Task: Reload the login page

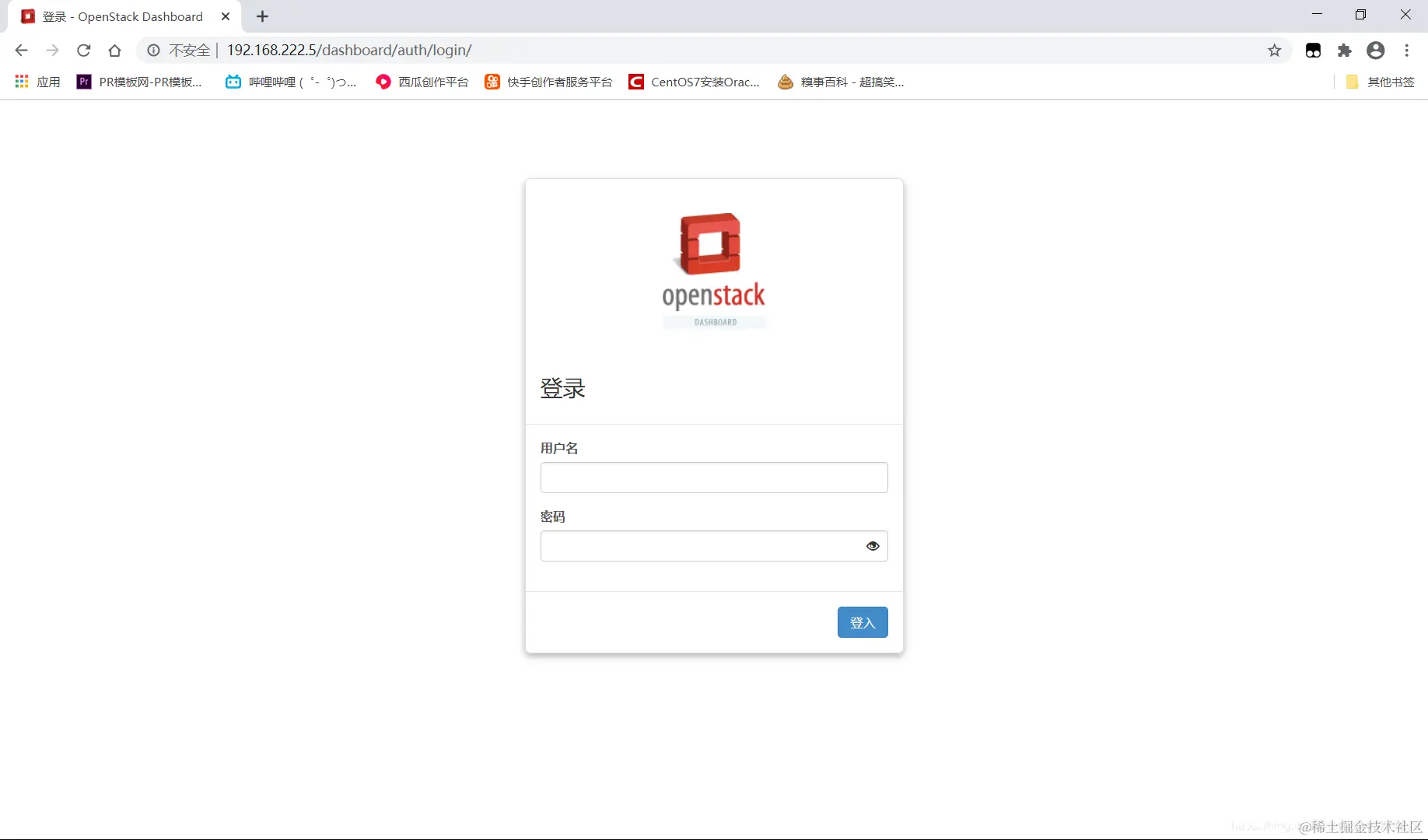Action: tap(83, 50)
